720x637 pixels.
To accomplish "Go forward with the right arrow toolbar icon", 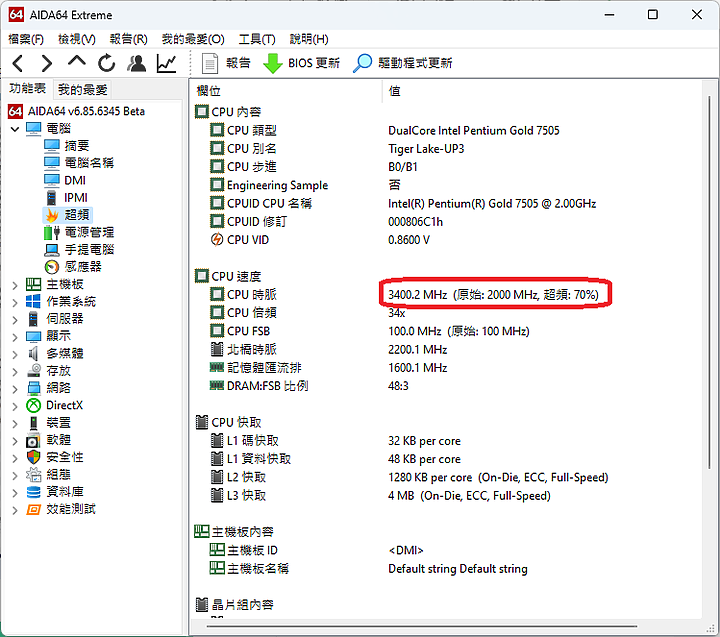I will [x=46, y=63].
